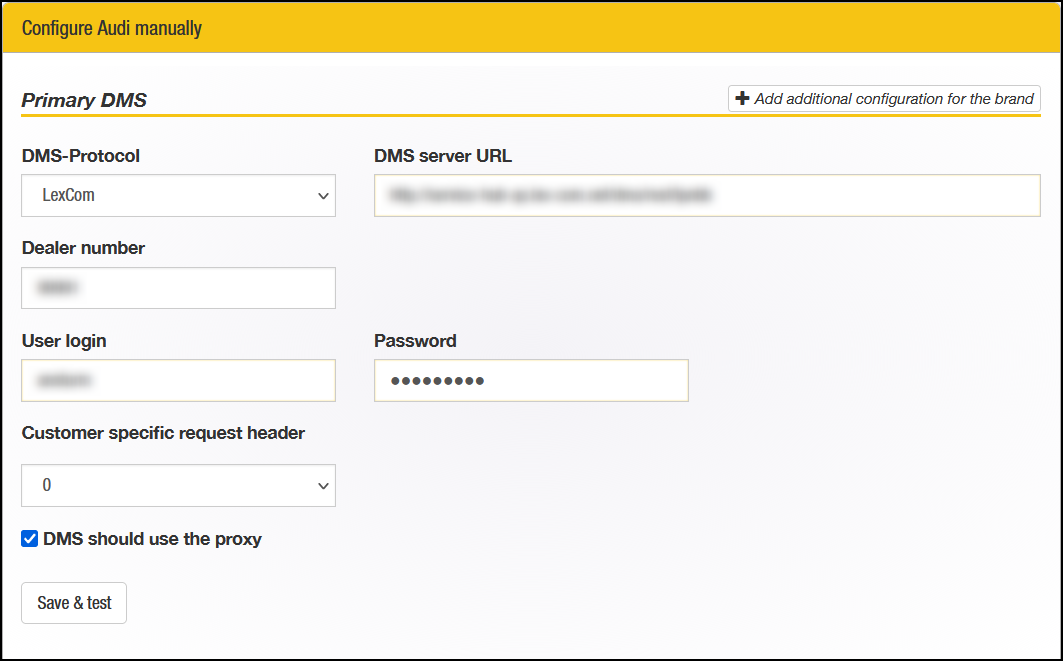Click the DMS server URL label
Image resolution: width=1063 pixels, height=661 pixels.
pyautogui.click(x=443, y=156)
